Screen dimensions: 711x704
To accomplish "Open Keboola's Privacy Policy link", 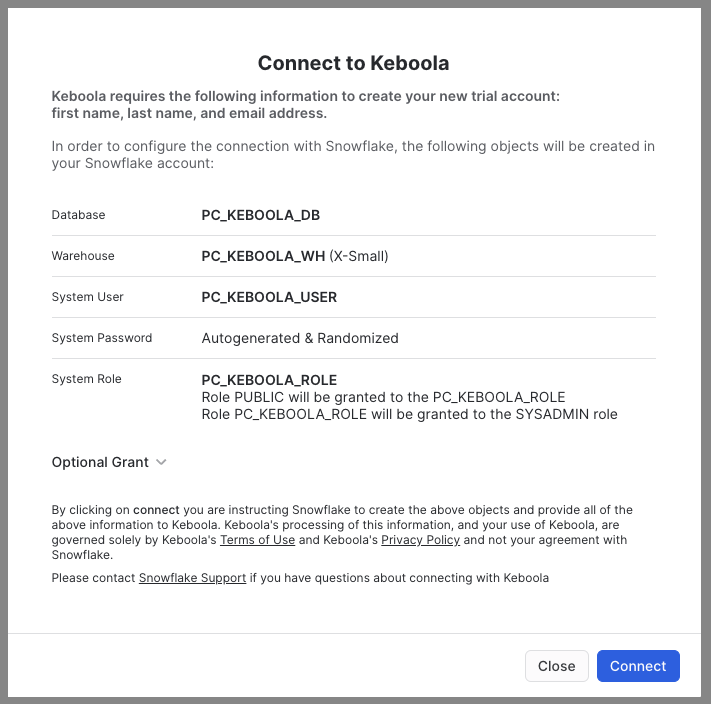I will (x=420, y=540).
